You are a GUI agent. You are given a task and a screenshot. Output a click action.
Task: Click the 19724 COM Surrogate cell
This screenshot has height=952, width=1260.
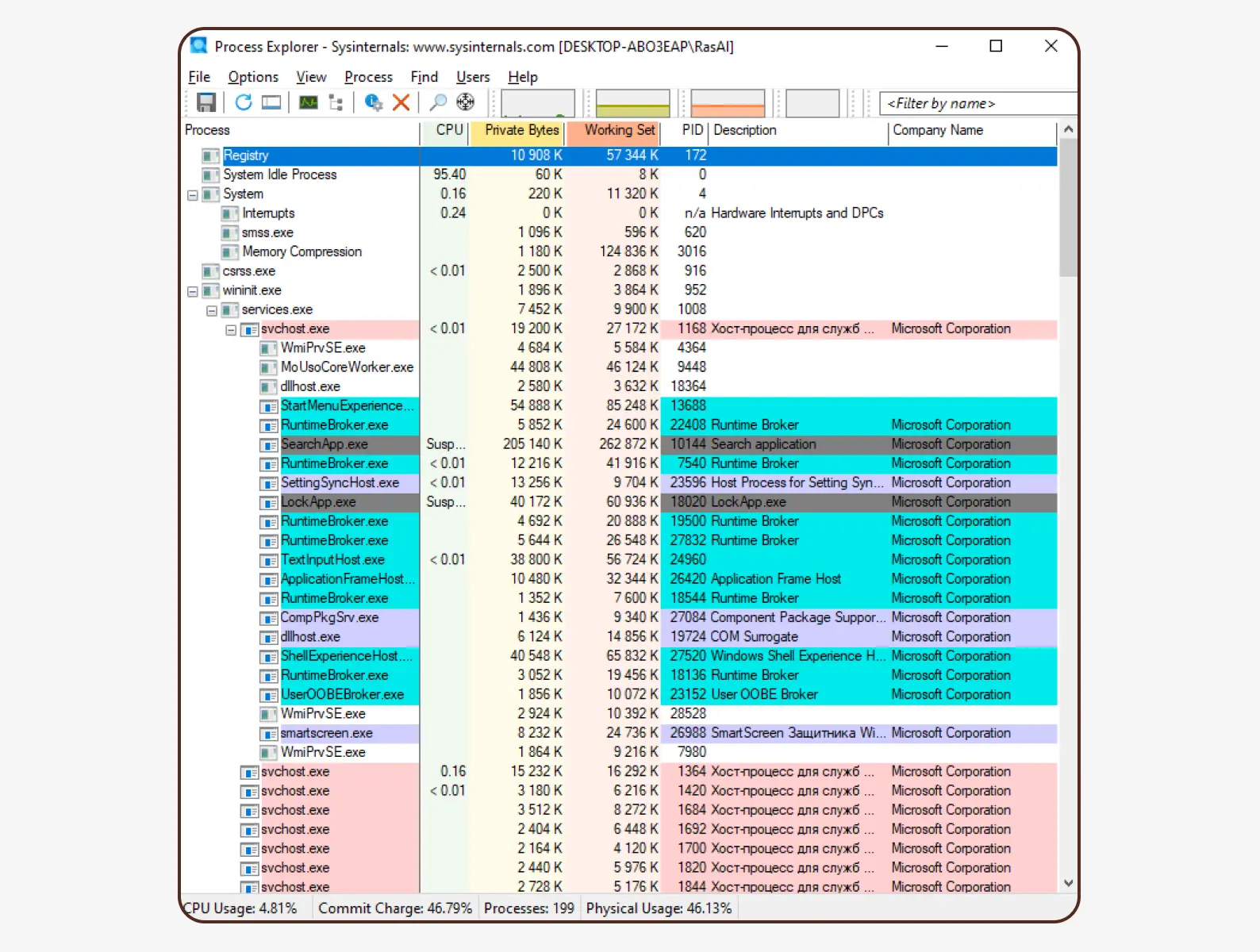point(734,637)
